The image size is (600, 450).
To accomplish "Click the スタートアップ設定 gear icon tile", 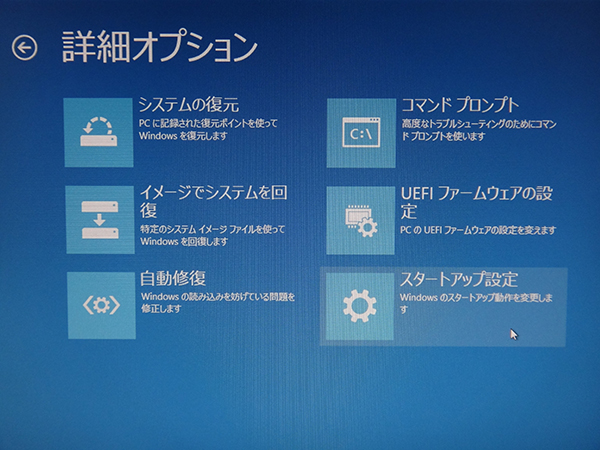I will pyautogui.click(x=359, y=307).
